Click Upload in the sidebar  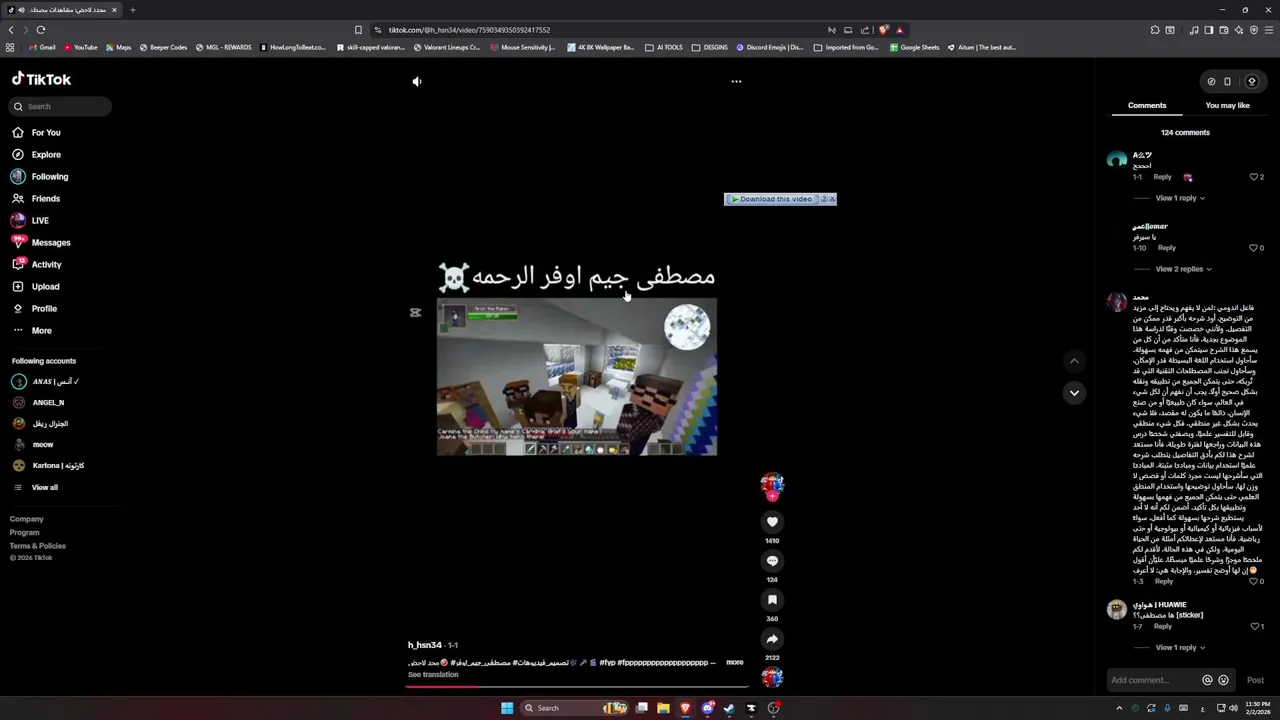pos(36,286)
